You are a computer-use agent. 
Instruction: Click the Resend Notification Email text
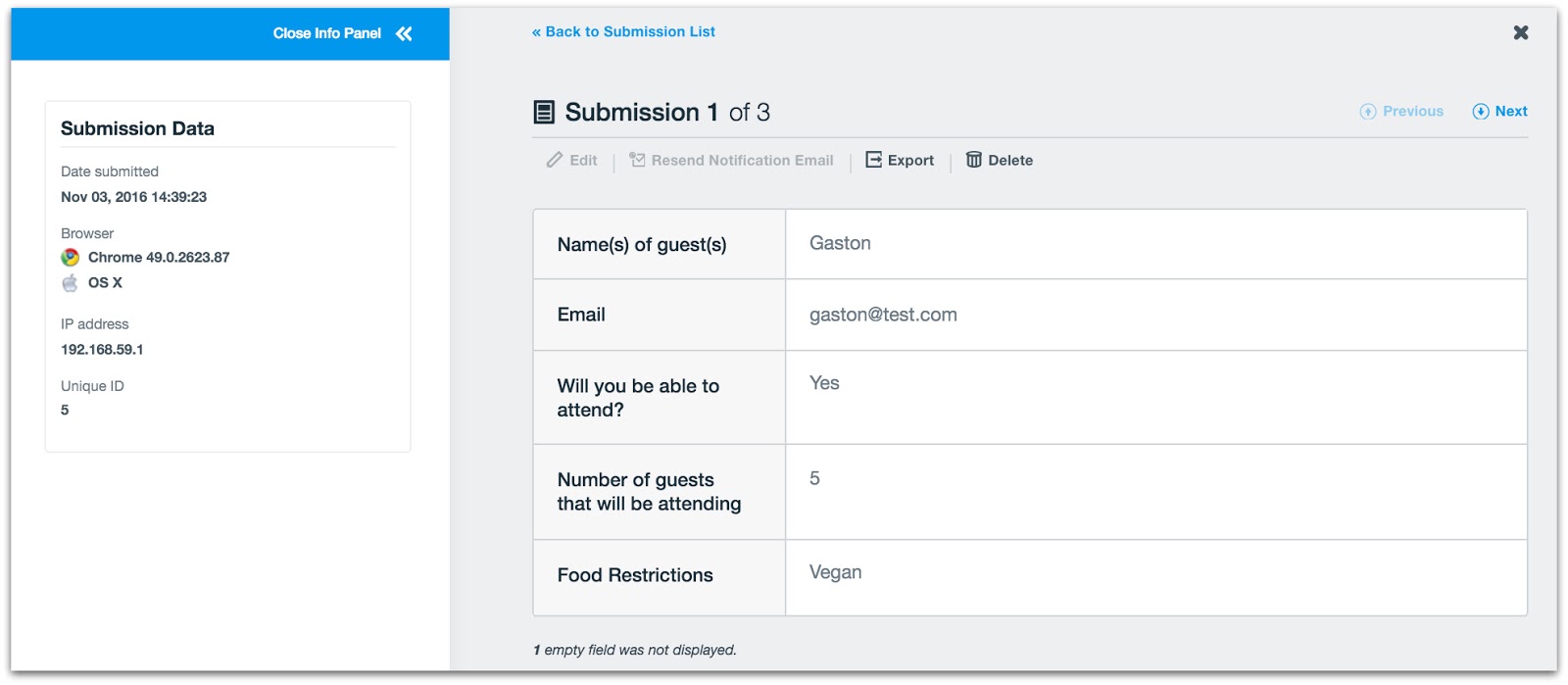pyautogui.click(x=742, y=161)
